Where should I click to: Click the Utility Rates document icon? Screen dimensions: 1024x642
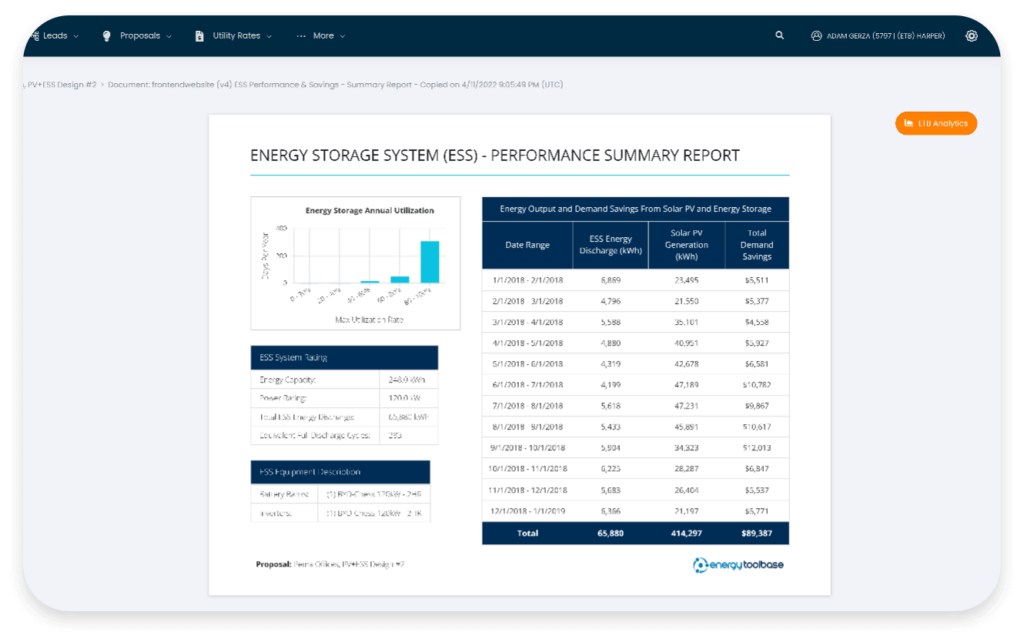[x=199, y=36]
